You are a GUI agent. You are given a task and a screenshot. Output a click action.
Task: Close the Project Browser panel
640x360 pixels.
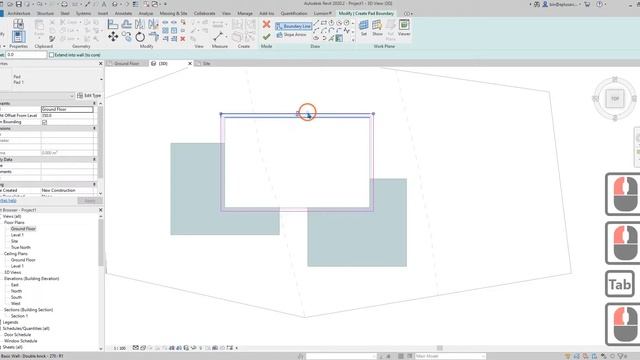[x=101, y=210]
